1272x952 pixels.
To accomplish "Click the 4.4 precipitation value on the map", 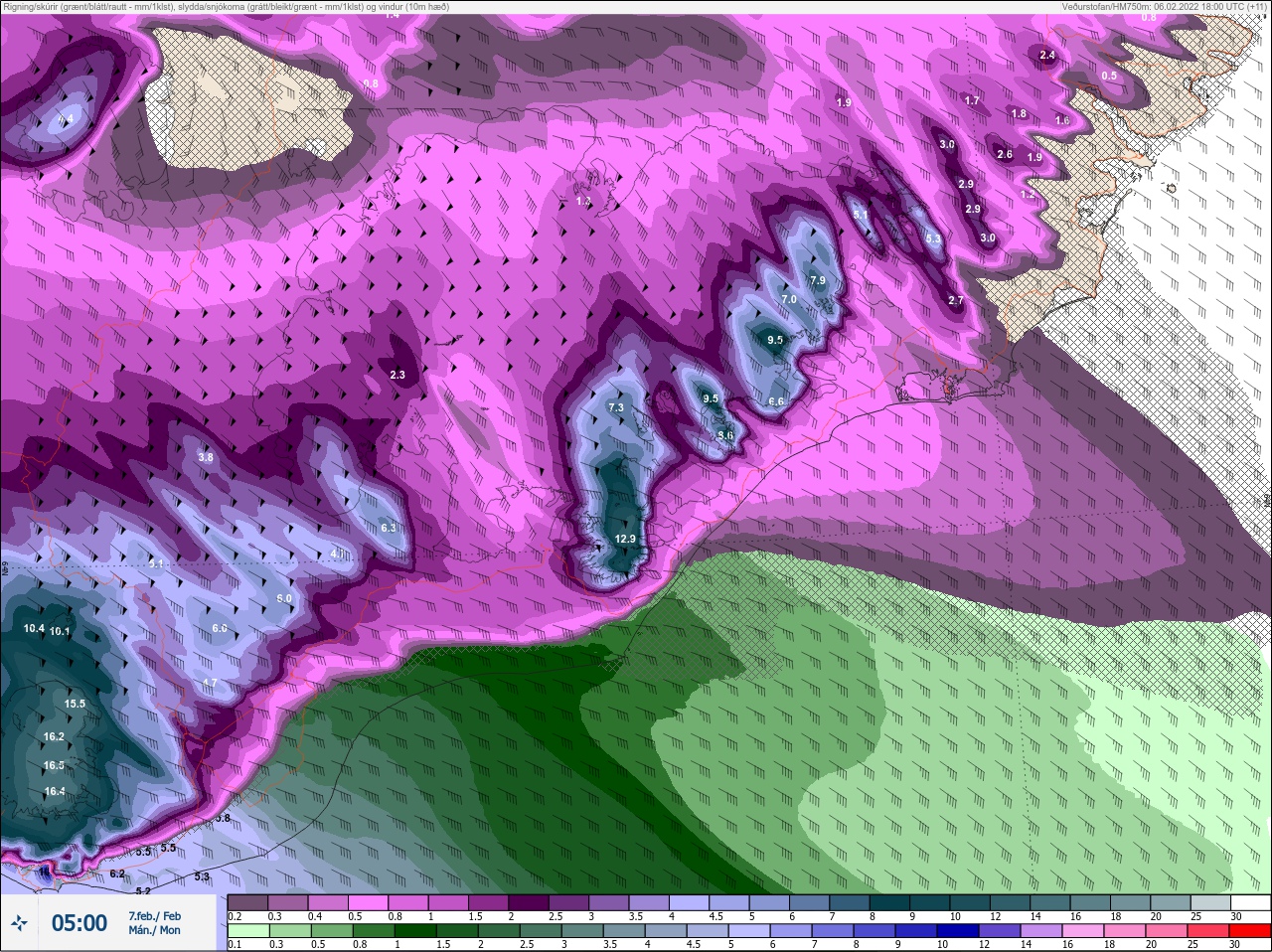I will tap(66, 119).
